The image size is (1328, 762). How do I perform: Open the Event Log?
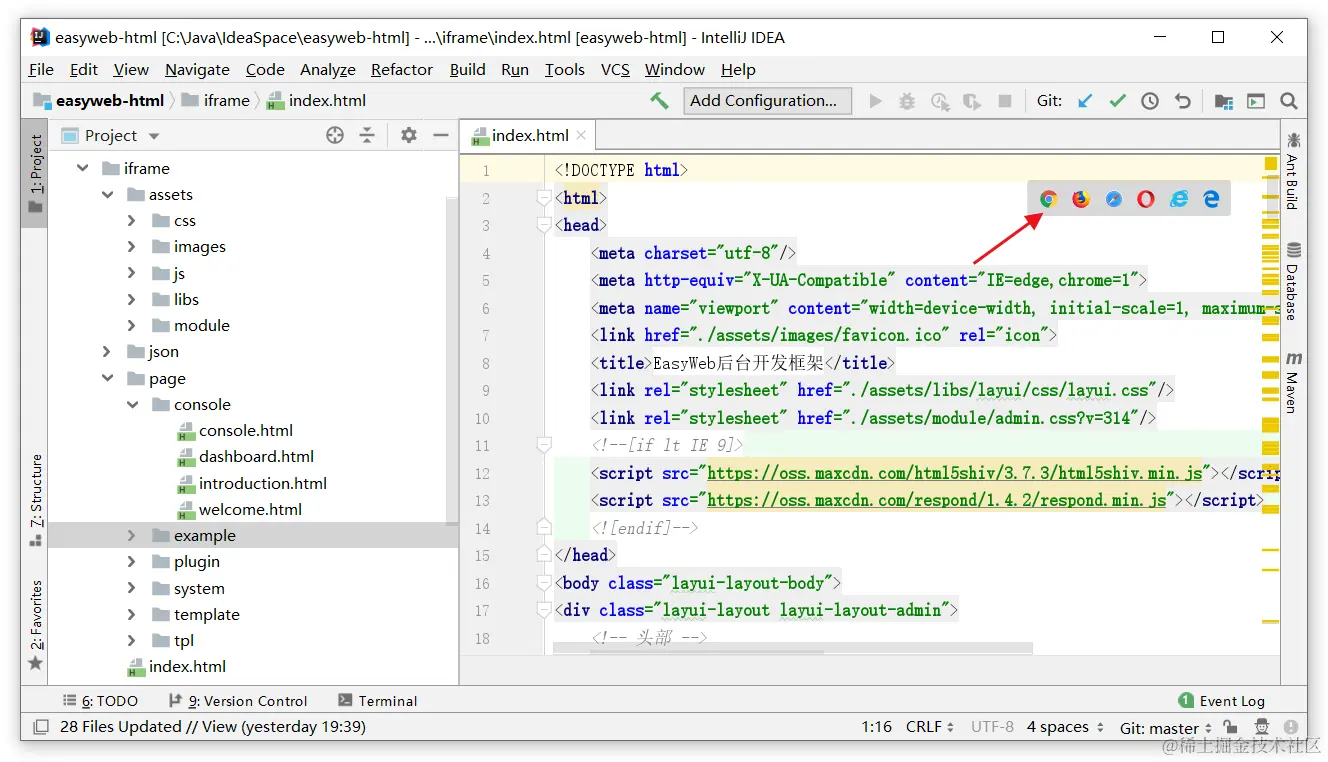[1221, 701]
